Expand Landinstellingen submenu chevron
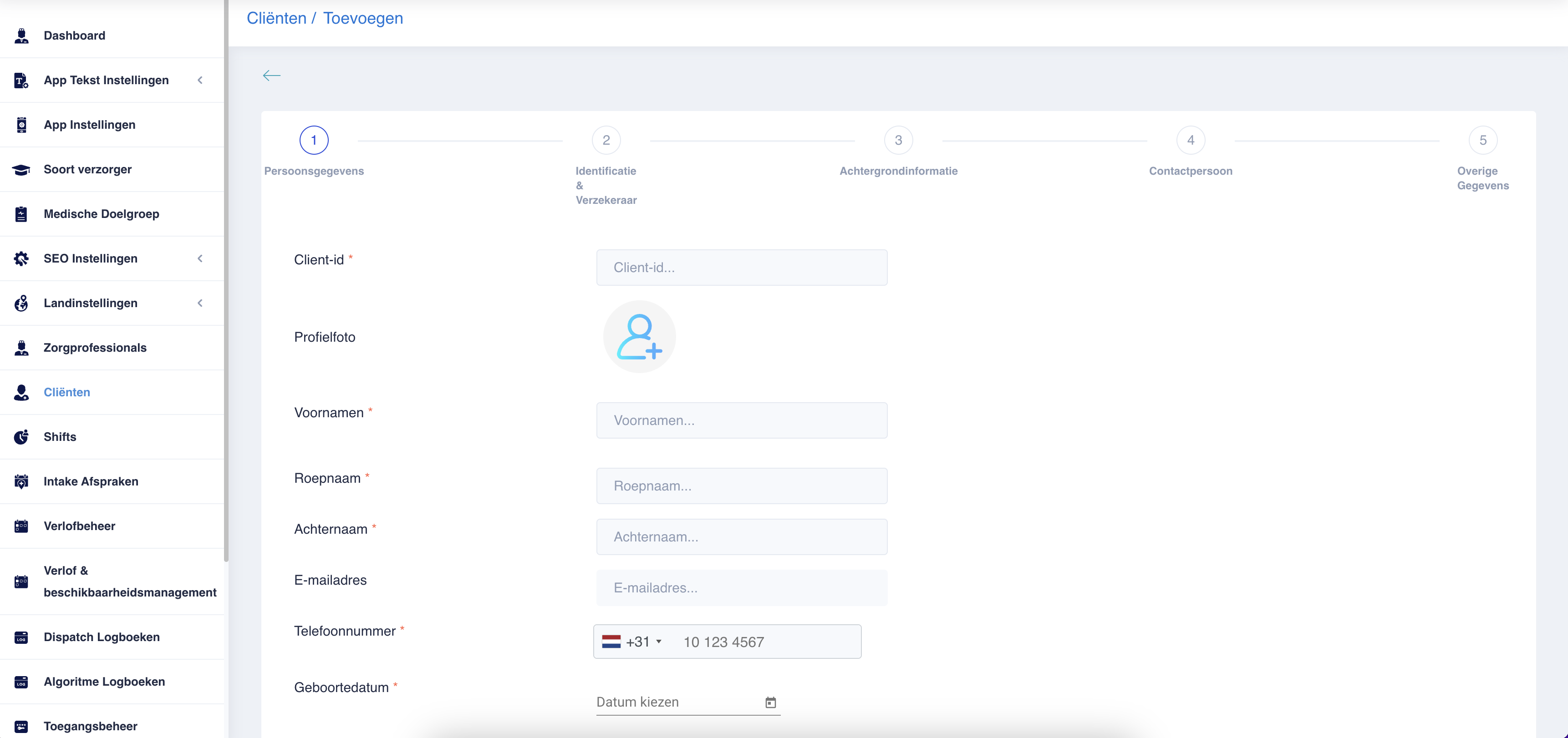Screen dimensions: 1568x738 pos(200,303)
